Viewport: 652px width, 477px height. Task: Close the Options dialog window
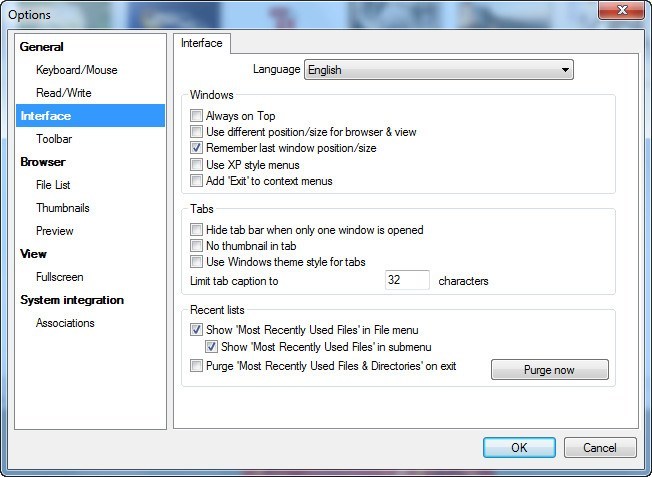pos(621,10)
